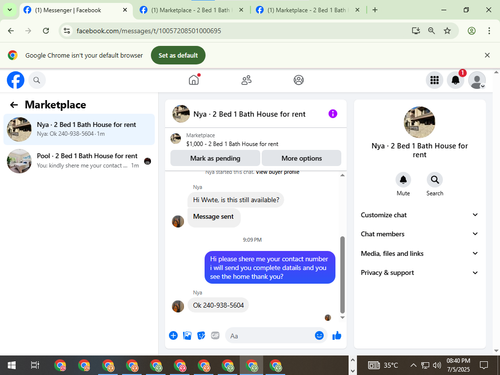The image size is (500, 375).
Task: Select the Nya conversation in list
Action: [x=79, y=129]
